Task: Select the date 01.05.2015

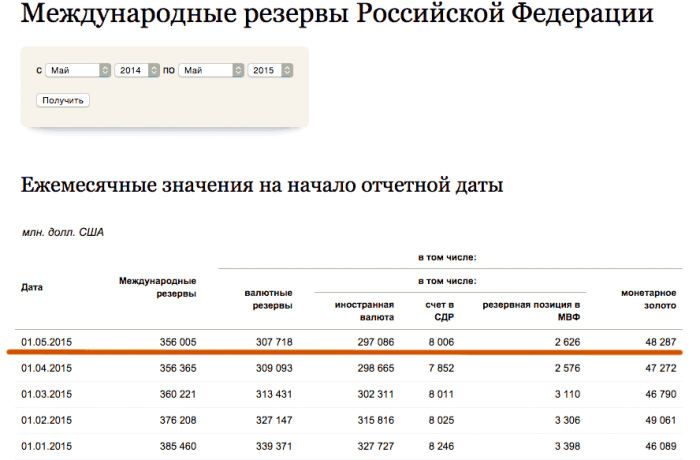Action: [46, 342]
